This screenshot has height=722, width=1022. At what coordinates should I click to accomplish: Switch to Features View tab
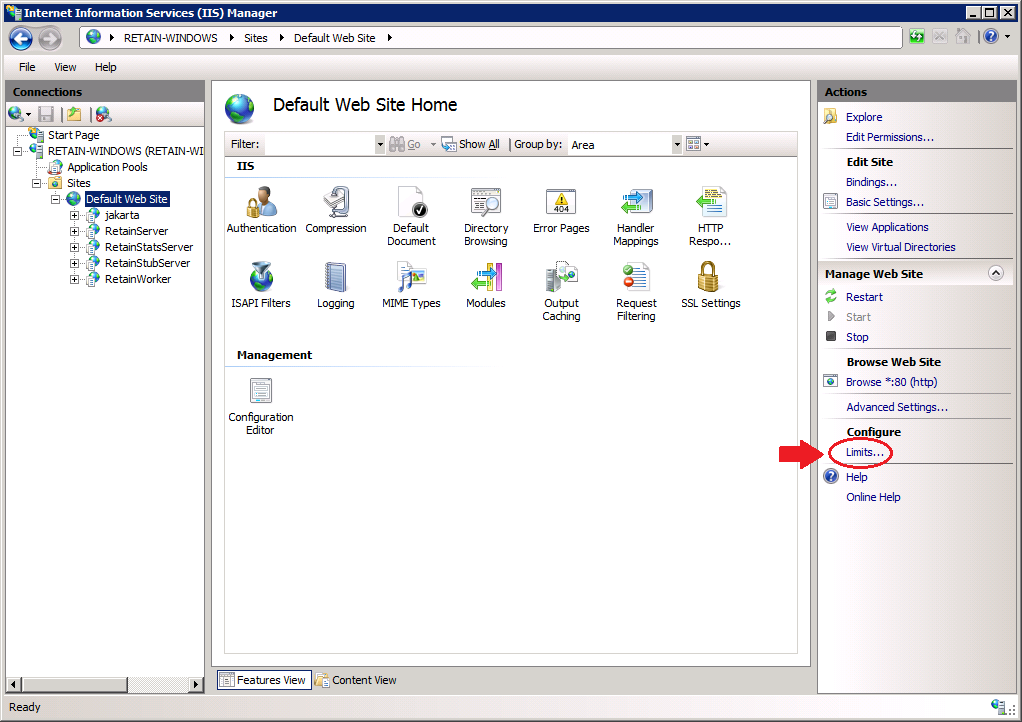[x=264, y=680]
